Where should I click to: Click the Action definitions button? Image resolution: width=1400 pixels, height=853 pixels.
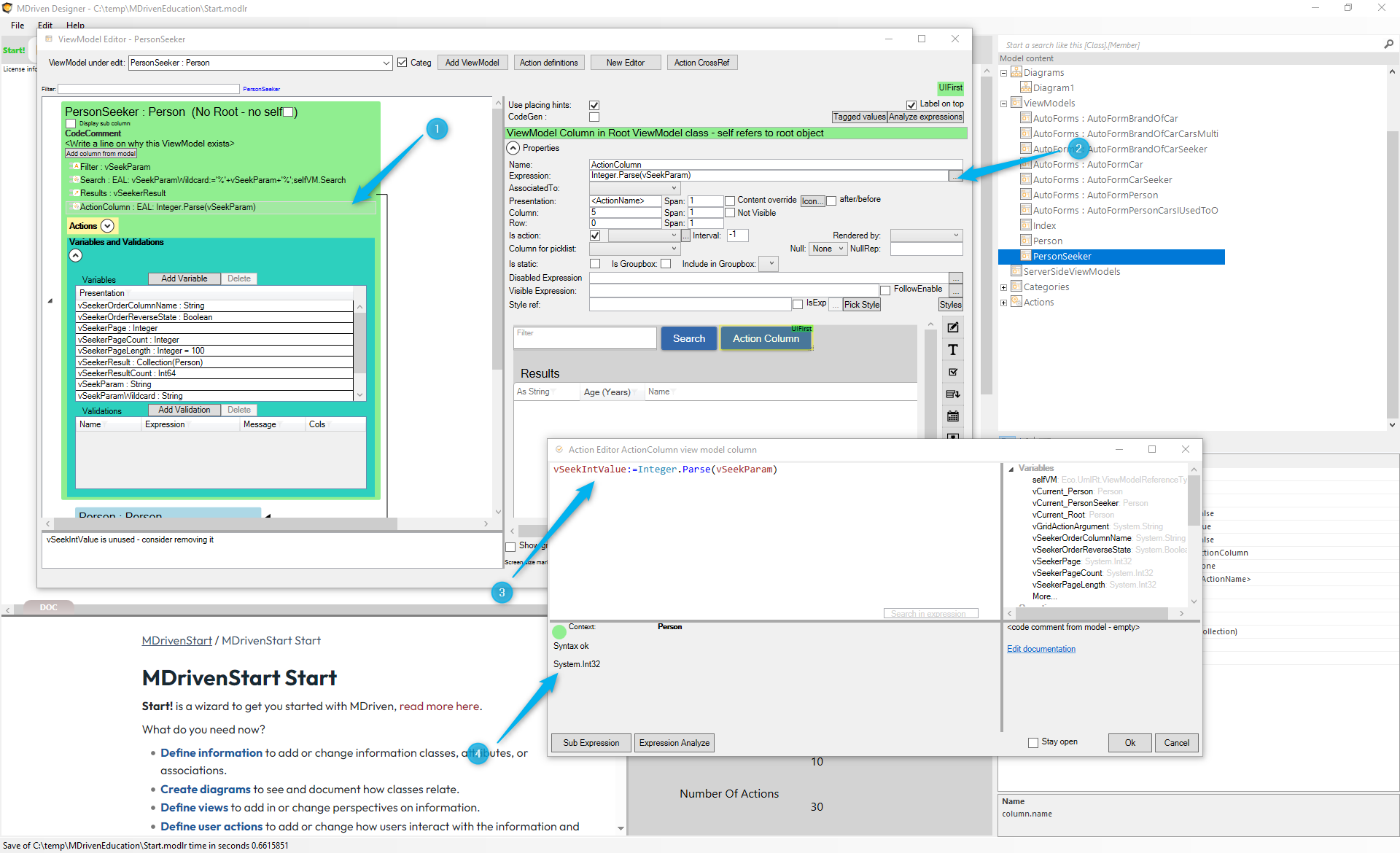548,63
